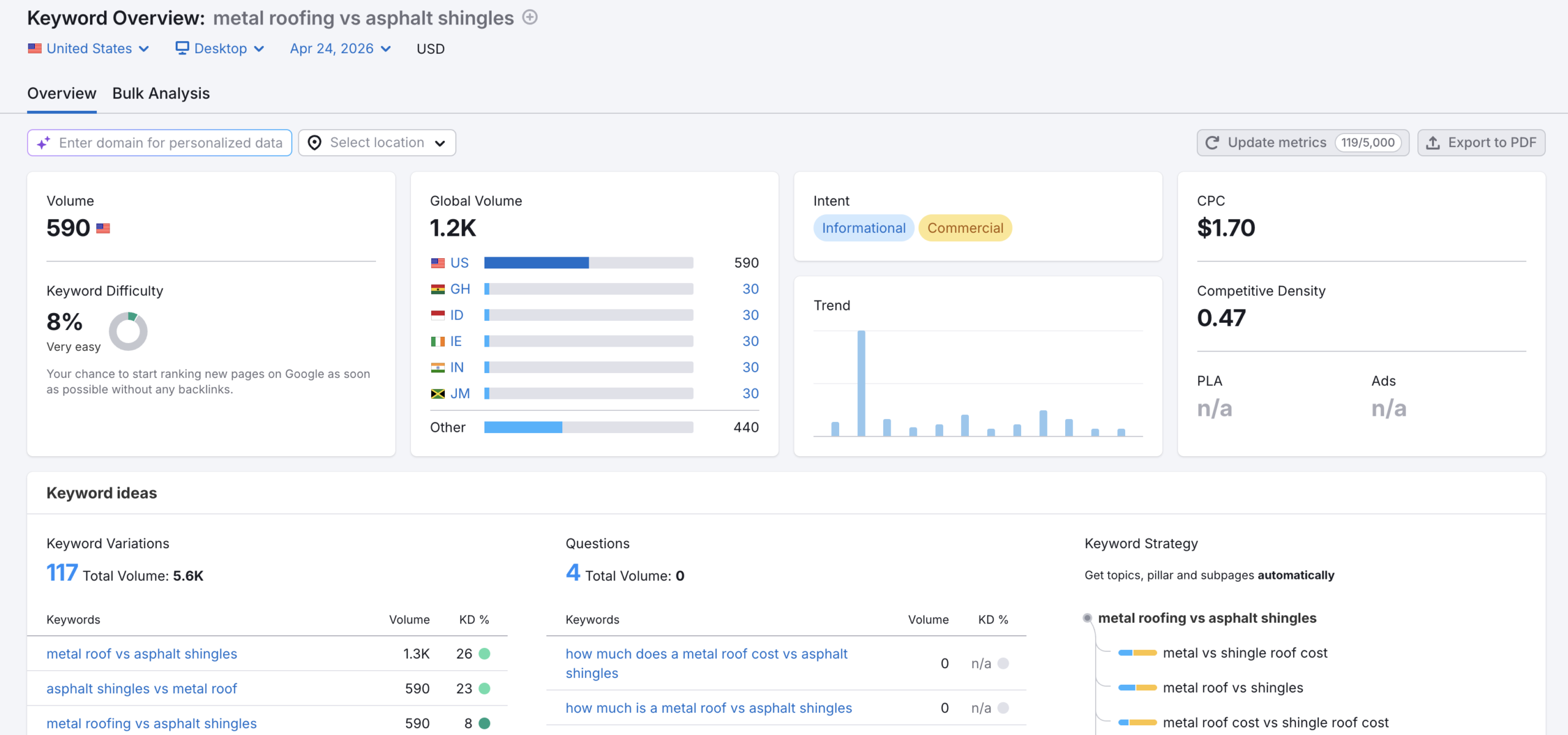Click the refresh icon on Update metrics
This screenshot has width=1568, height=735.
[x=1212, y=142]
